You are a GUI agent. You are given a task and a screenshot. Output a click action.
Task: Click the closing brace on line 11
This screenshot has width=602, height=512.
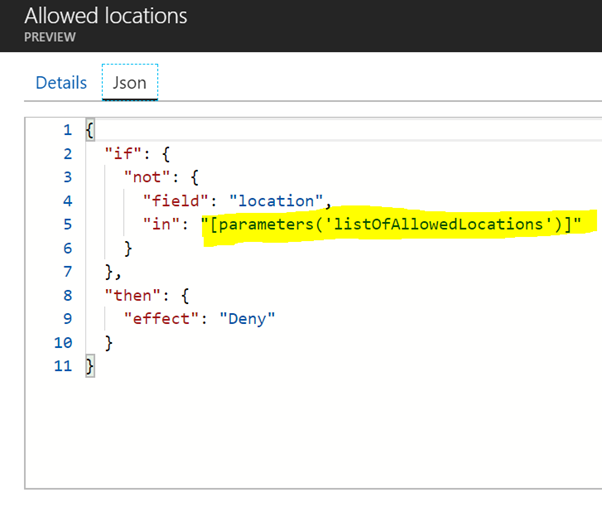[x=90, y=367]
